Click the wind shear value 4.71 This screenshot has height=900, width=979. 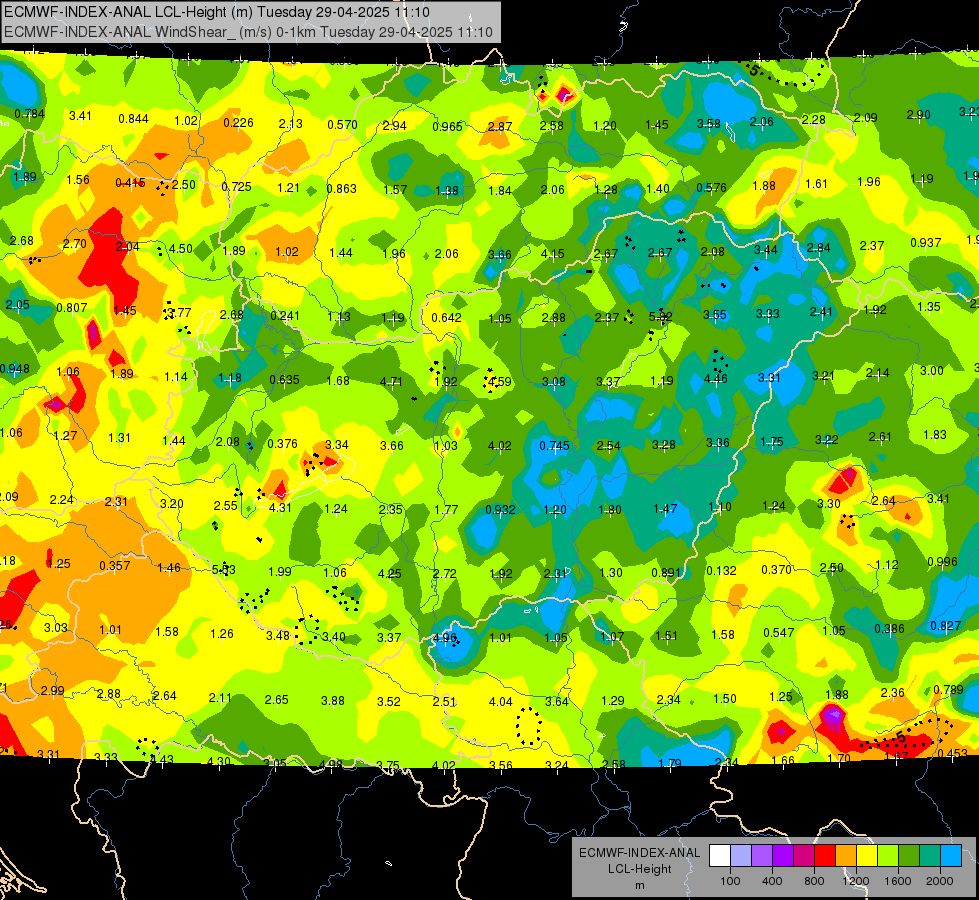pyautogui.click(x=391, y=381)
